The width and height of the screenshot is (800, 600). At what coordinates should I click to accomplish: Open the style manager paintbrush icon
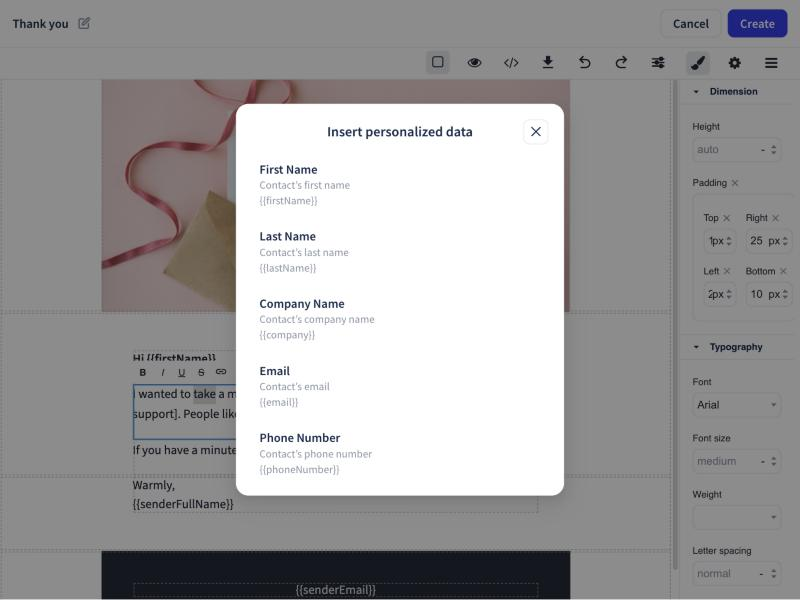coord(697,62)
